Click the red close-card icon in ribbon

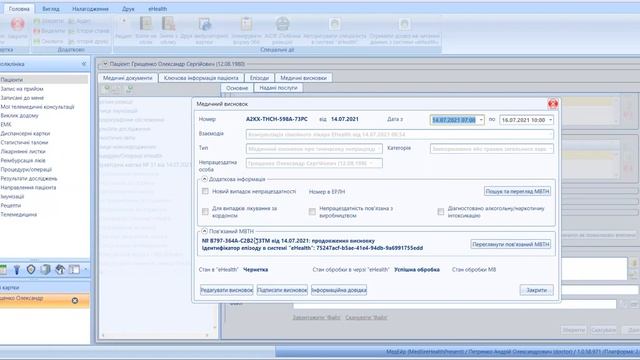17,24
